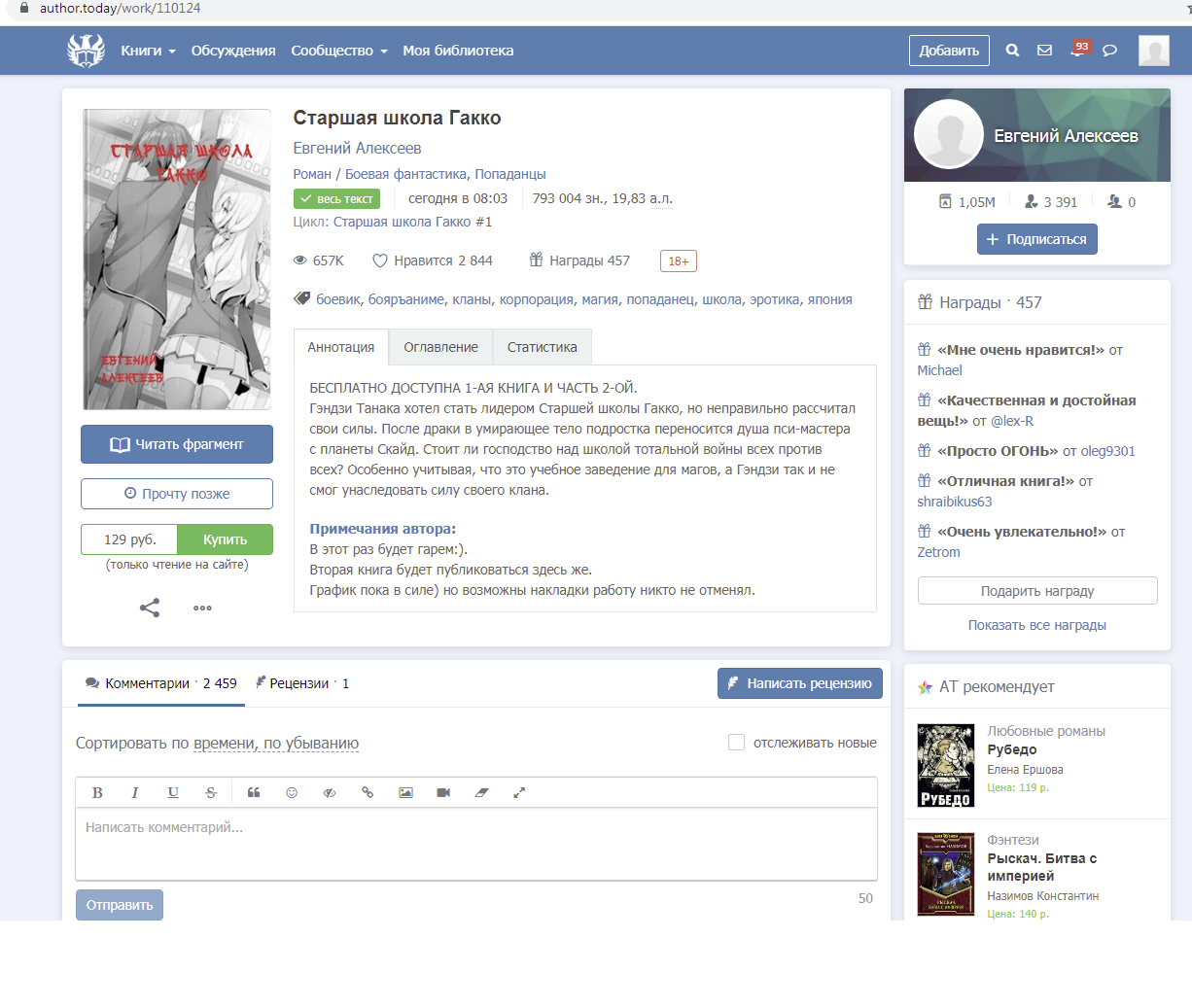Like the book via 'Нравится' heart
Image resolution: width=1192 pixels, height=1008 pixels.
(x=380, y=261)
